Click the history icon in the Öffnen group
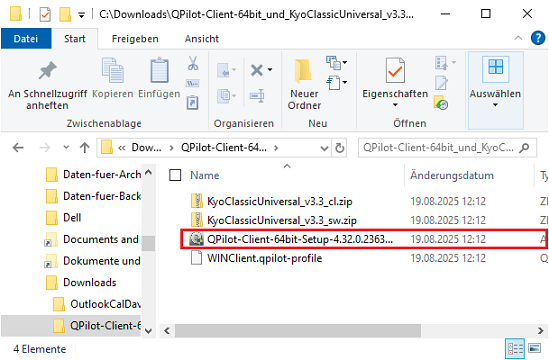The image size is (549, 360). pos(441,102)
